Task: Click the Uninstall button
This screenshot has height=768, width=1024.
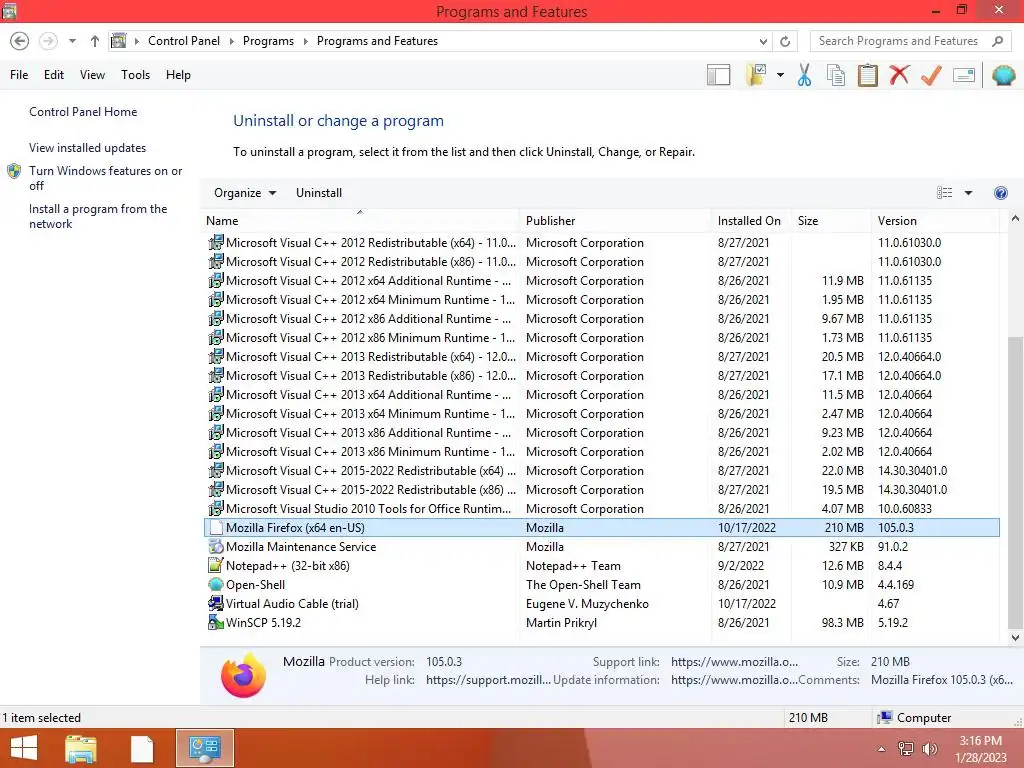Action: 319,193
